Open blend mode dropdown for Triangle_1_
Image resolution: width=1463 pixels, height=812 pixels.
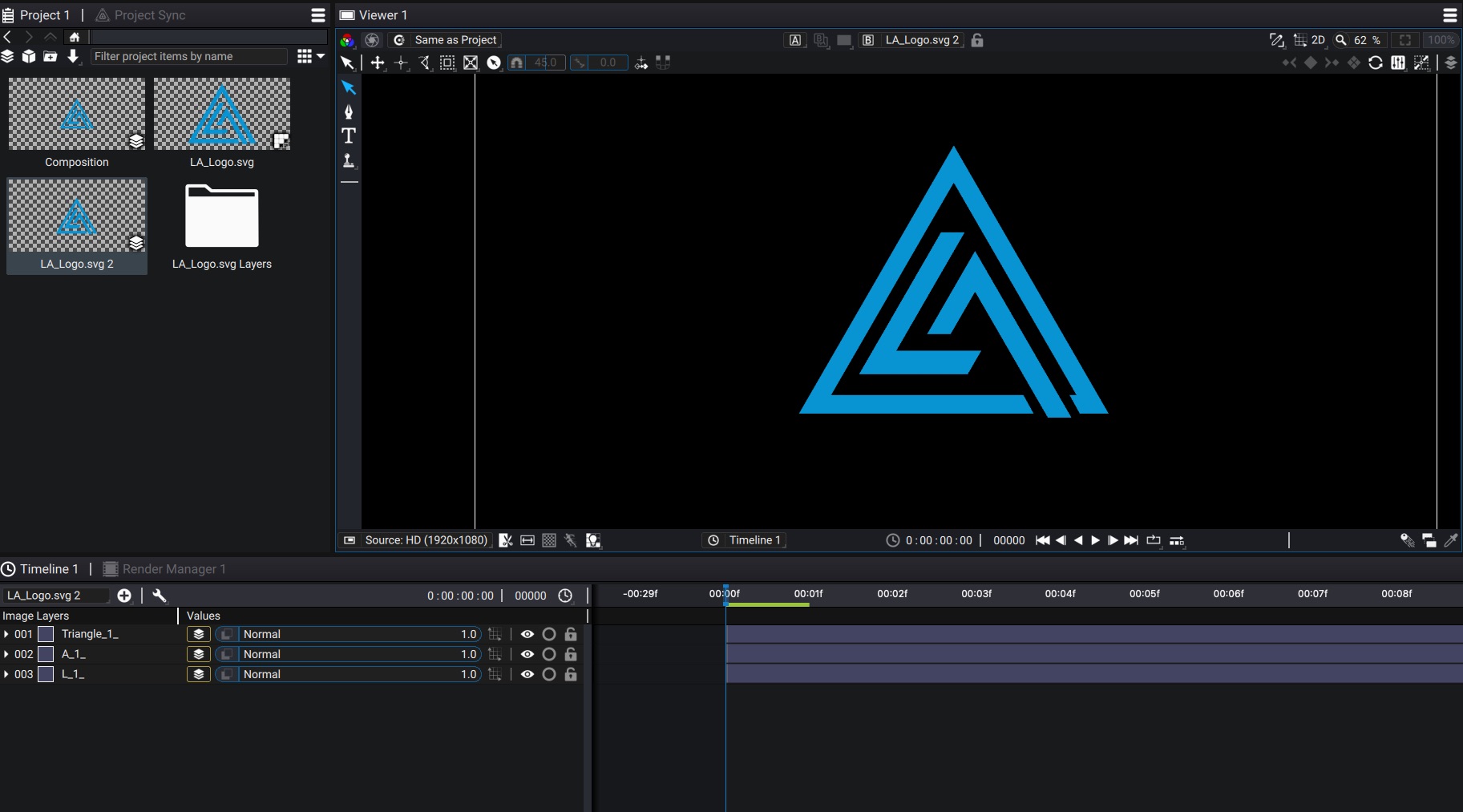[349, 634]
